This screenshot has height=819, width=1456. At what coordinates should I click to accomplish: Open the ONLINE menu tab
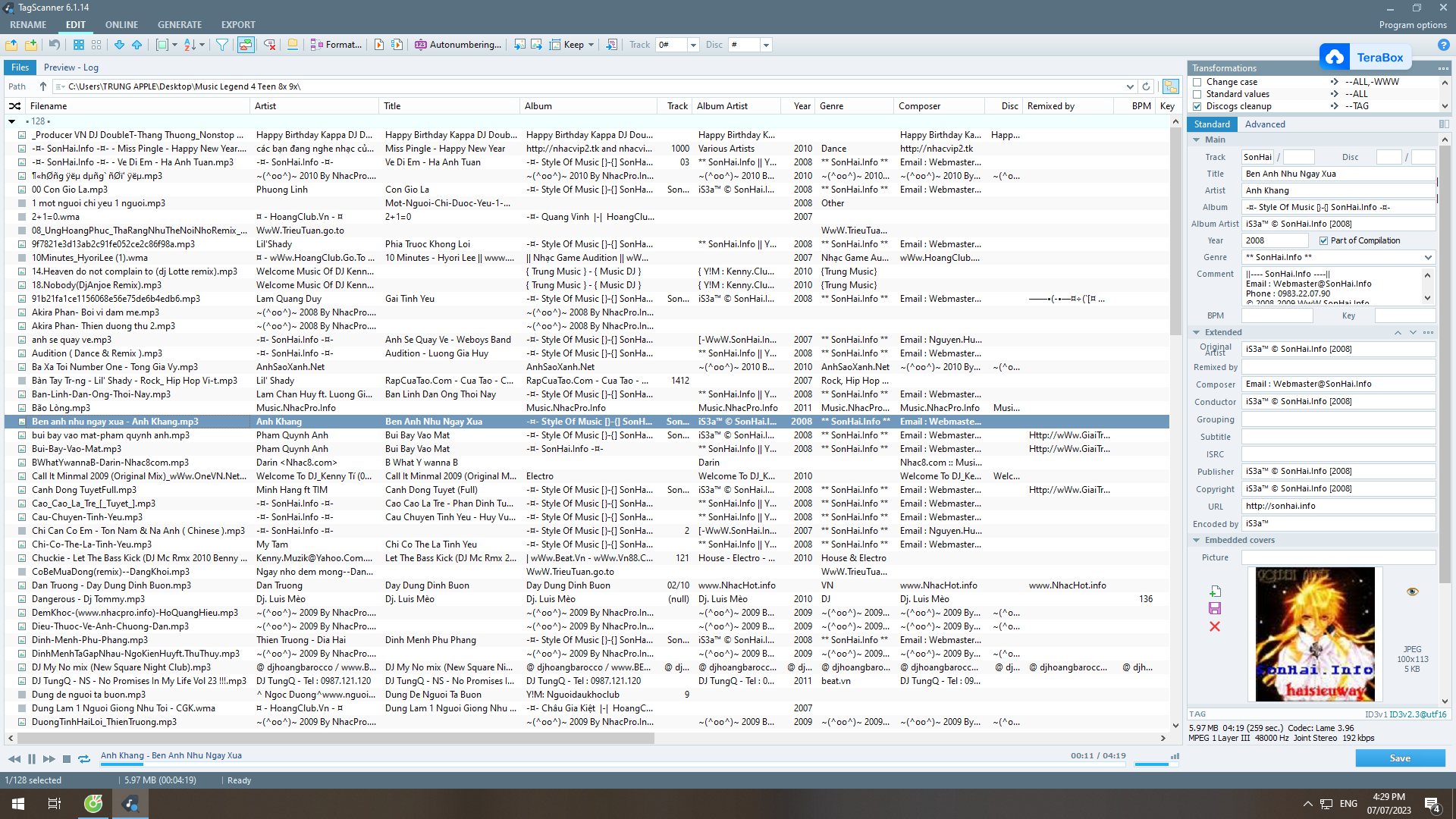tap(121, 24)
